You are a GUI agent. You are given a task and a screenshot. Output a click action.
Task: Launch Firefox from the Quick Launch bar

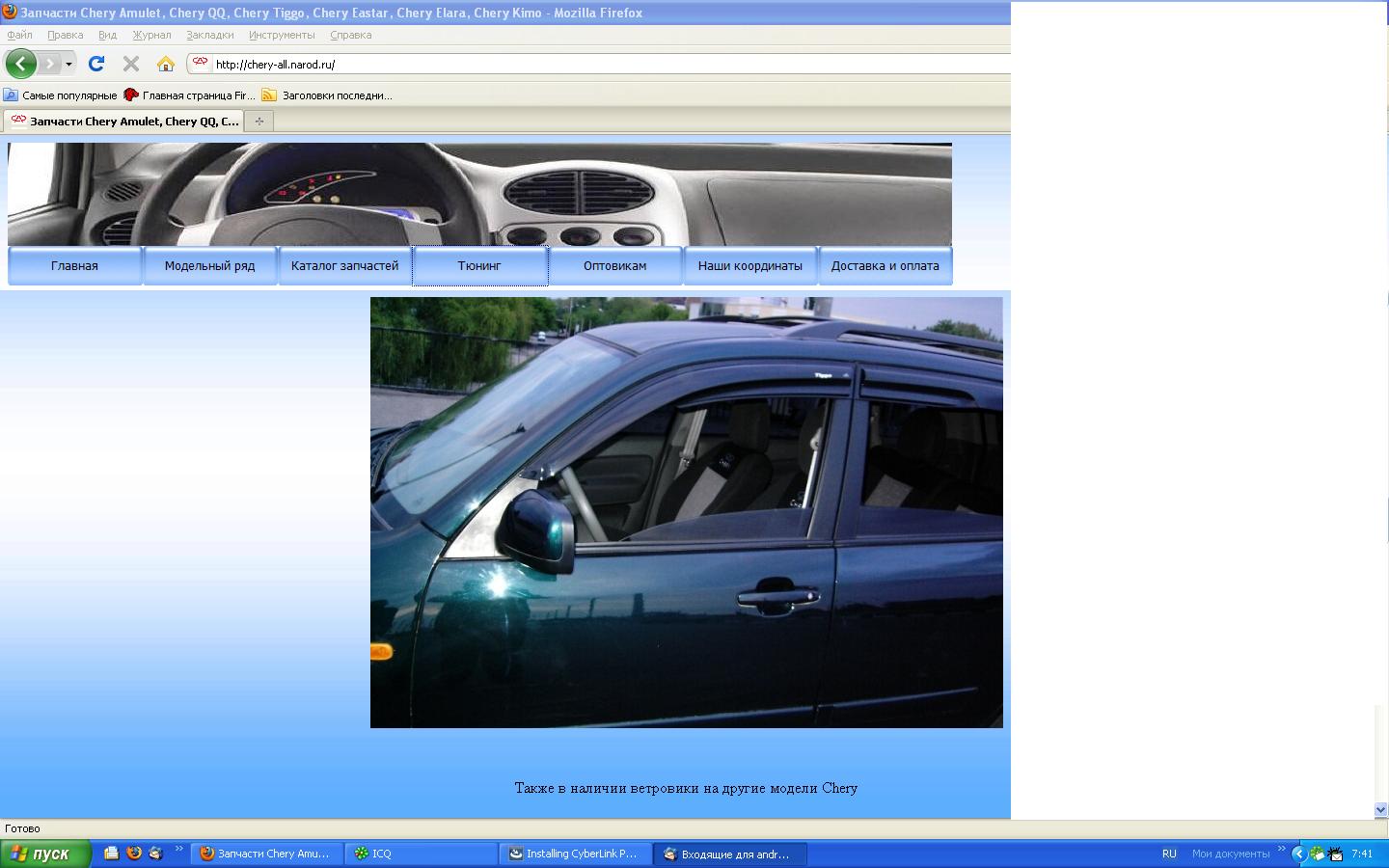pos(134,854)
